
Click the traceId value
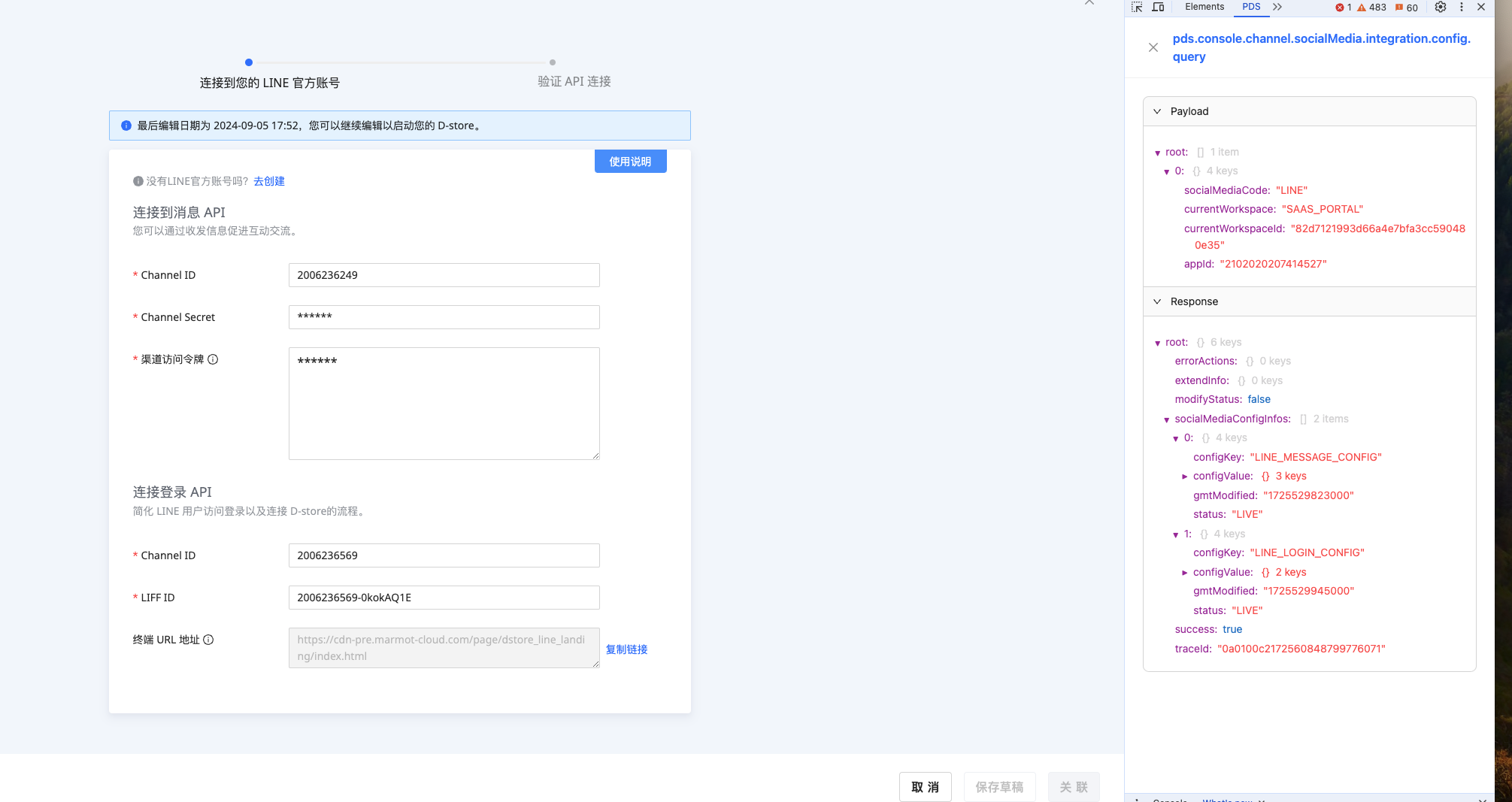point(1301,649)
